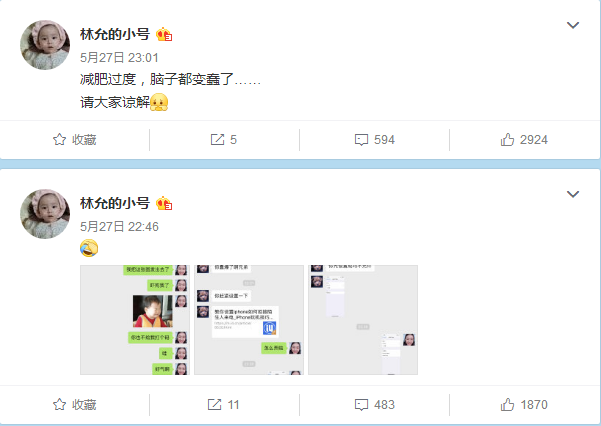Screen dimensions: 601x426
Task: Repost the second post showing 11 shares
Action: 223,405
